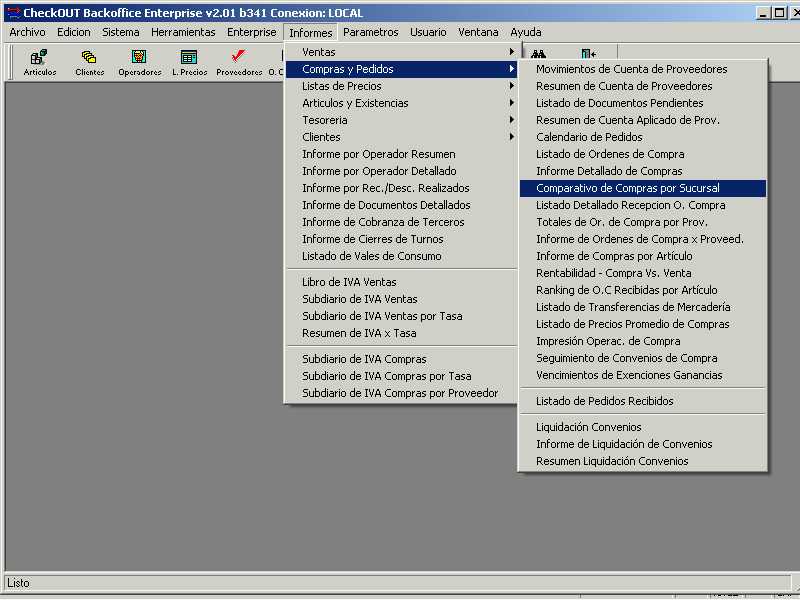Open the Sistema menu
The image size is (800, 600).
[120, 32]
